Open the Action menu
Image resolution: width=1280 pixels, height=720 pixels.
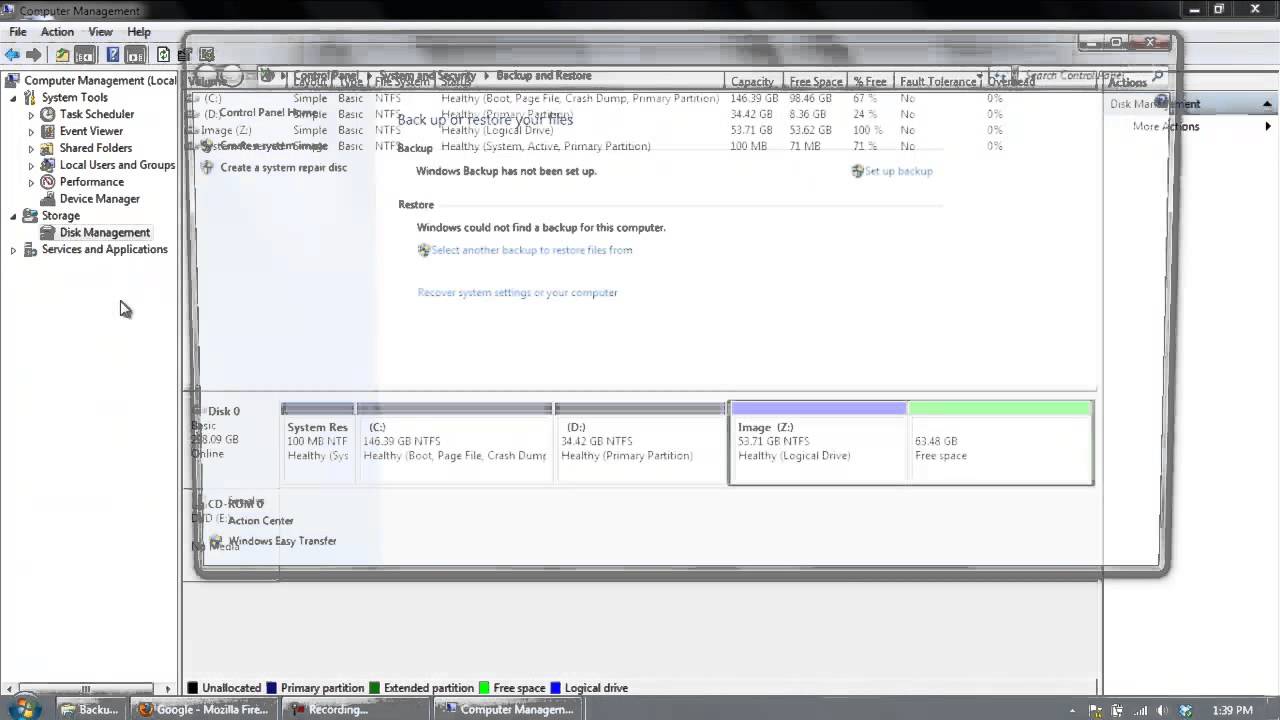(57, 32)
